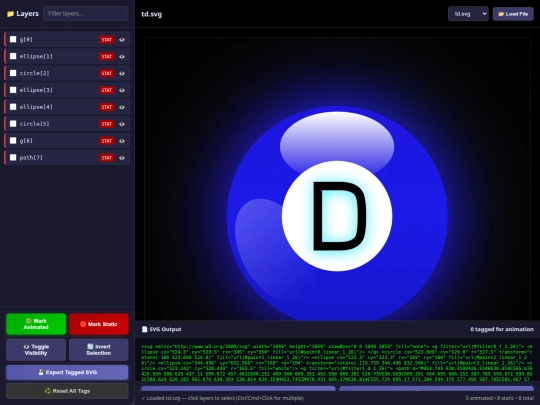Click the Layers folder icon
Viewport: 540px width, 405px height.
10,14
